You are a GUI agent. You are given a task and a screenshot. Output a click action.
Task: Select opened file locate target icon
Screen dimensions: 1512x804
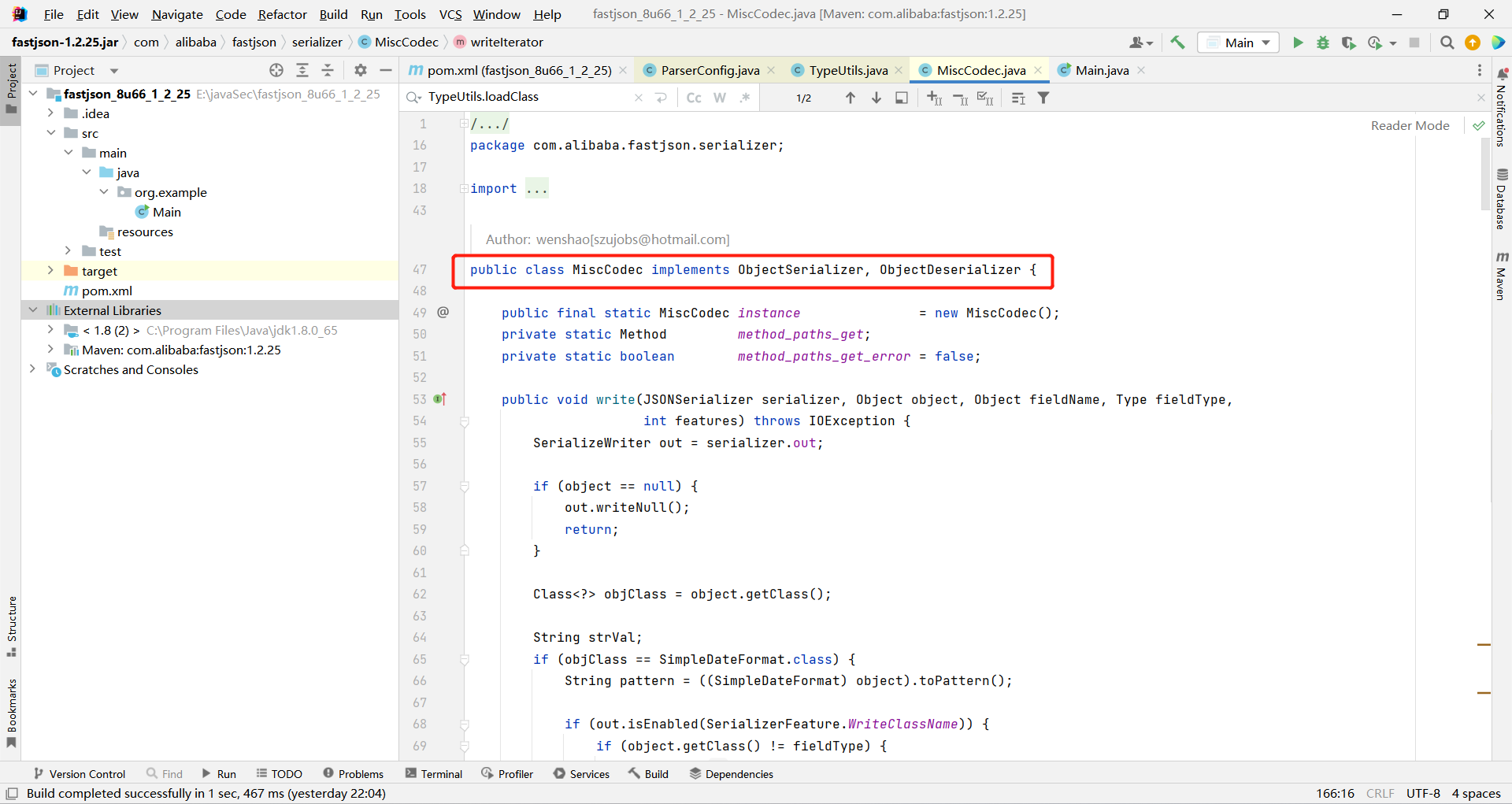(x=276, y=70)
